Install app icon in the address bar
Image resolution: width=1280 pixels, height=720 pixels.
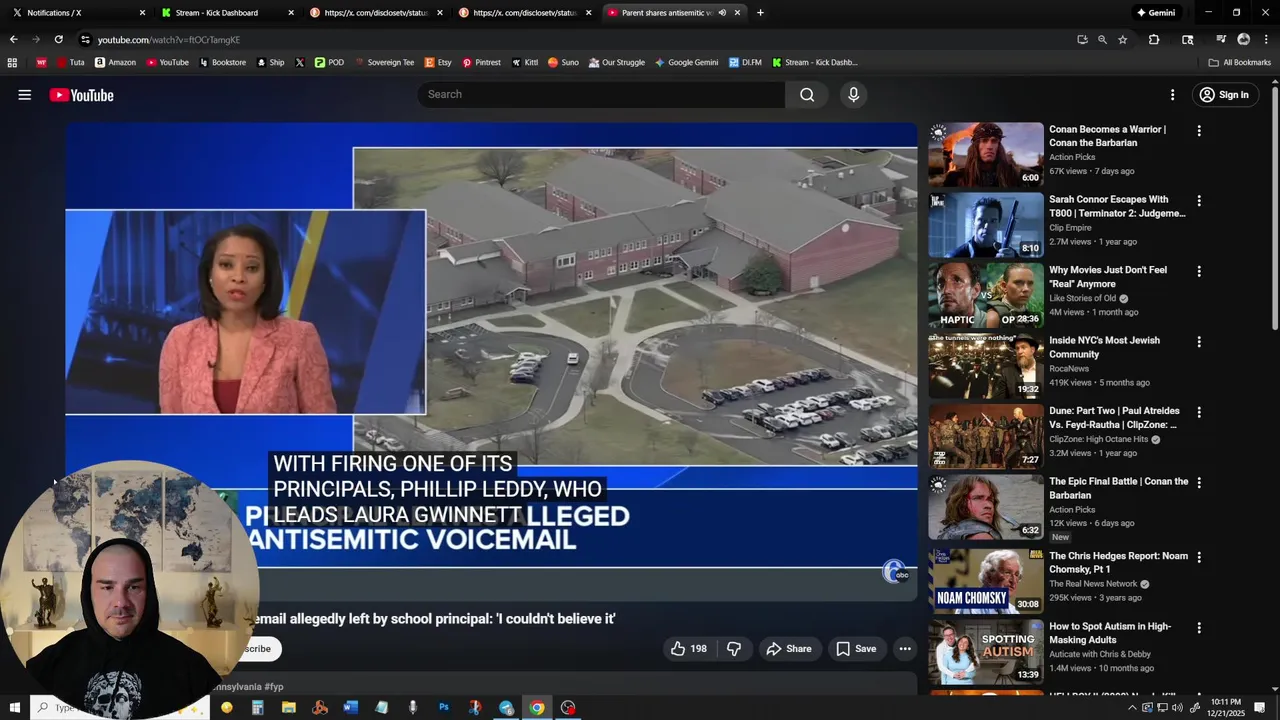tap(1082, 39)
